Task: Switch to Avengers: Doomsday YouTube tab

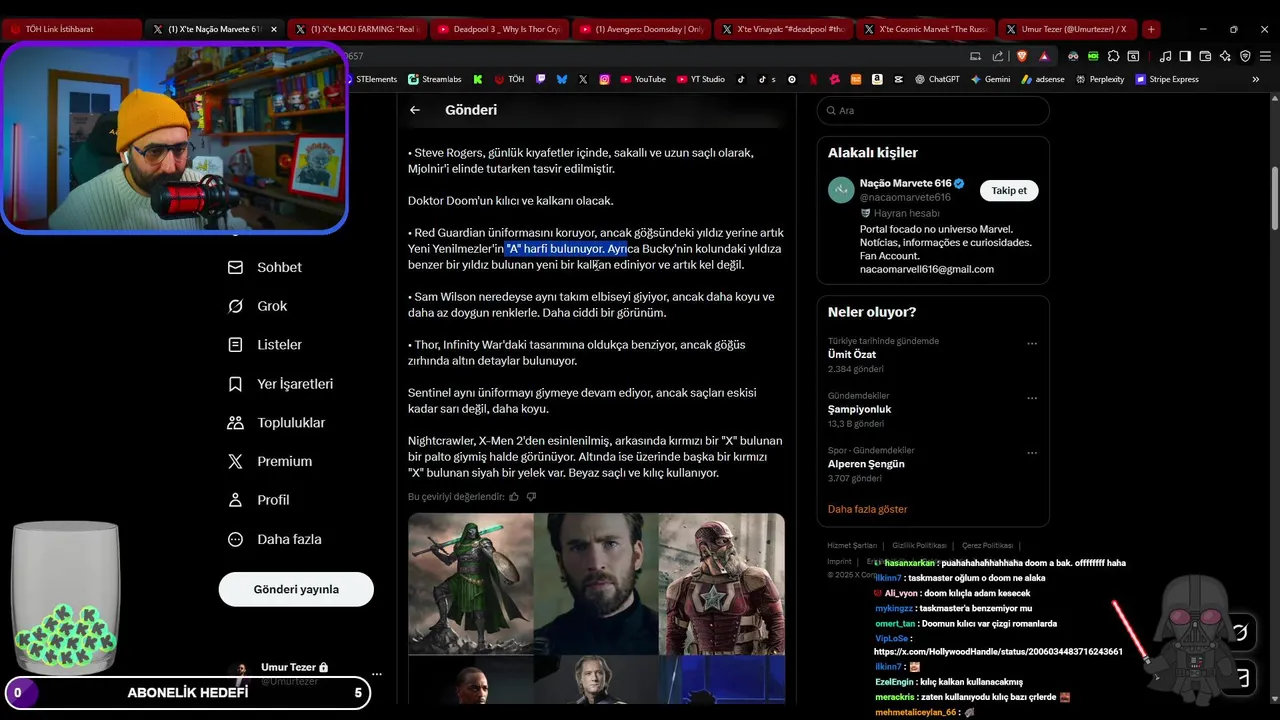Action: [642, 29]
